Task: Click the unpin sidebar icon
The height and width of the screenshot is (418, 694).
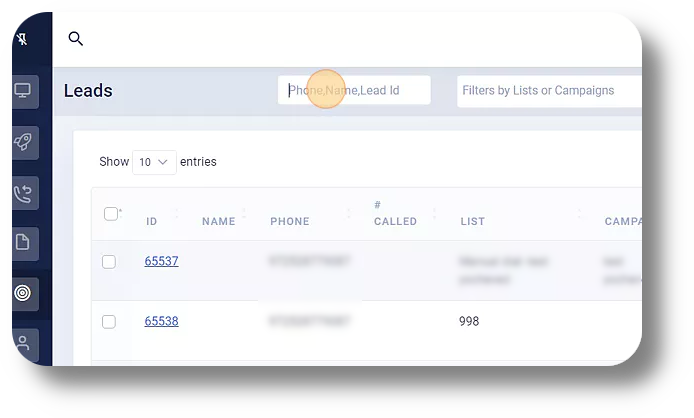Action: (x=22, y=39)
